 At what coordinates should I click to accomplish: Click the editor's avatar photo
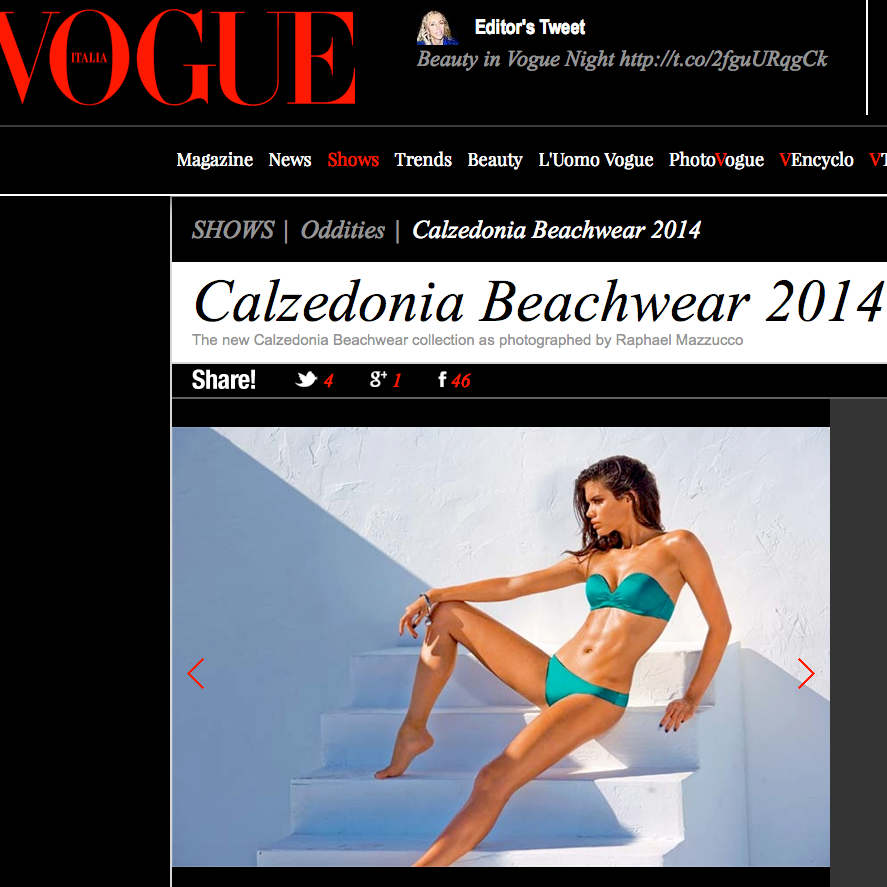(437, 28)
